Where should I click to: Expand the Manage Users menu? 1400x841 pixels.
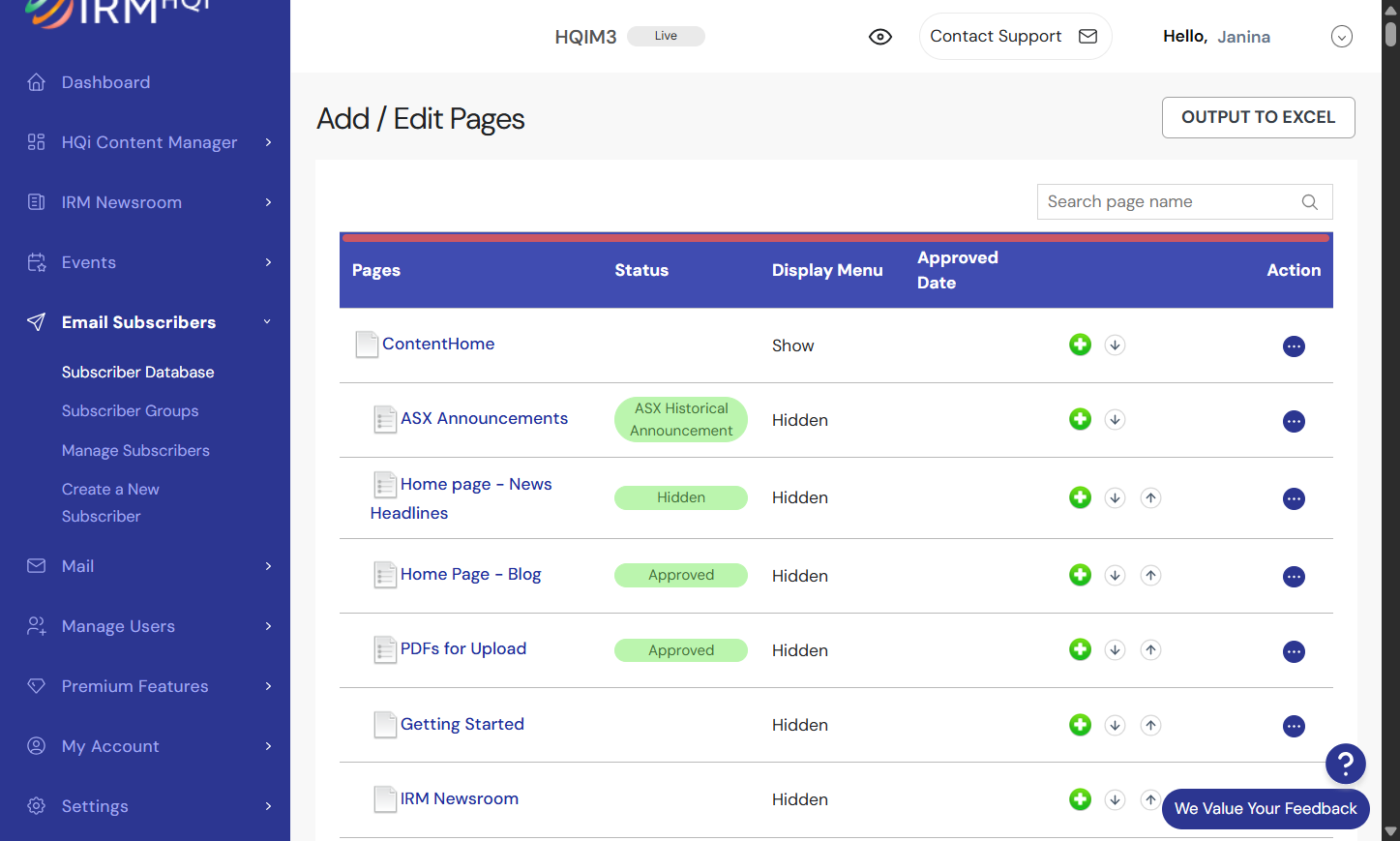pos(268,626)
